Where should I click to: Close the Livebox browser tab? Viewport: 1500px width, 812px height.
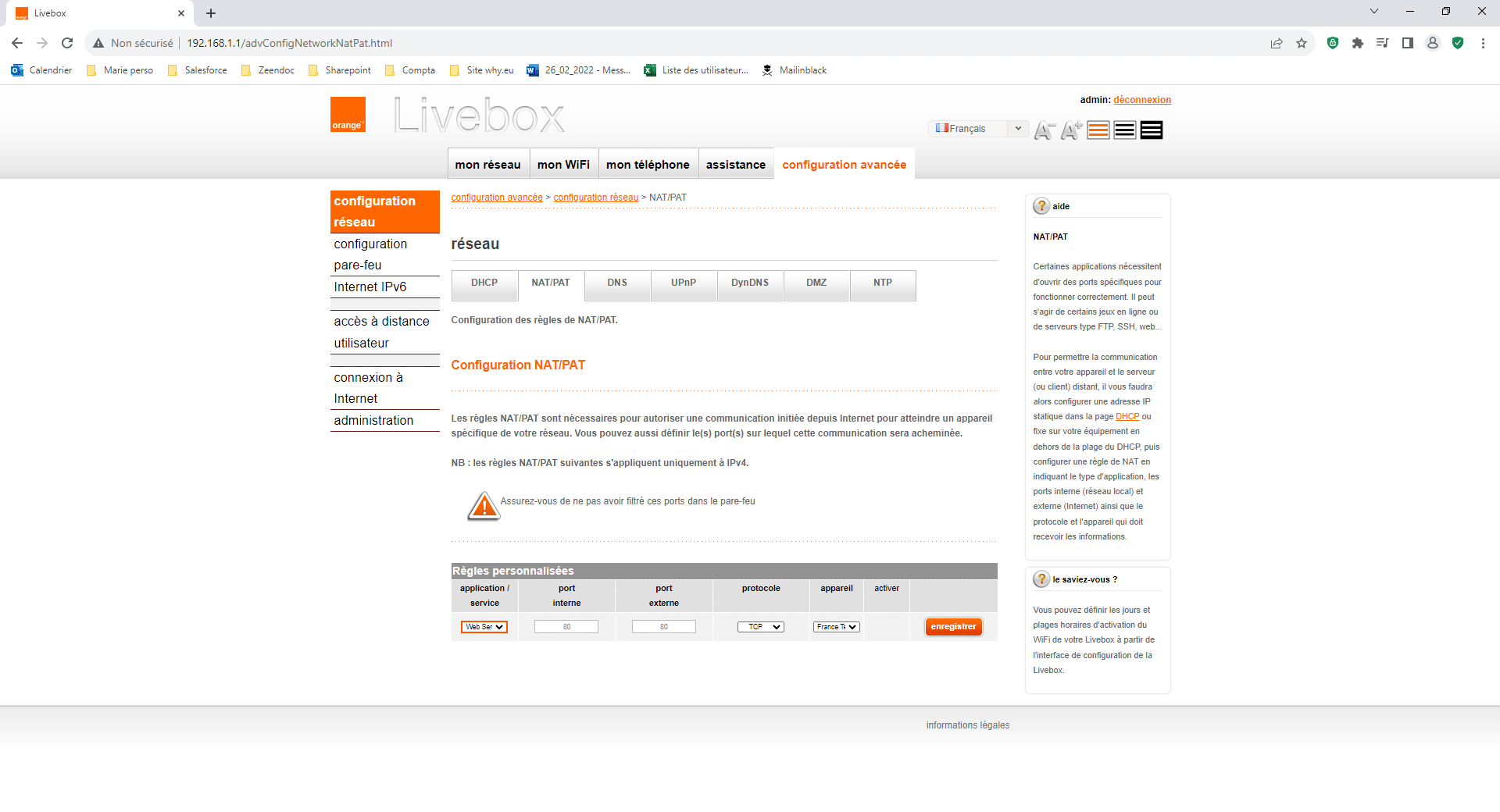click(x=181, y=13)
